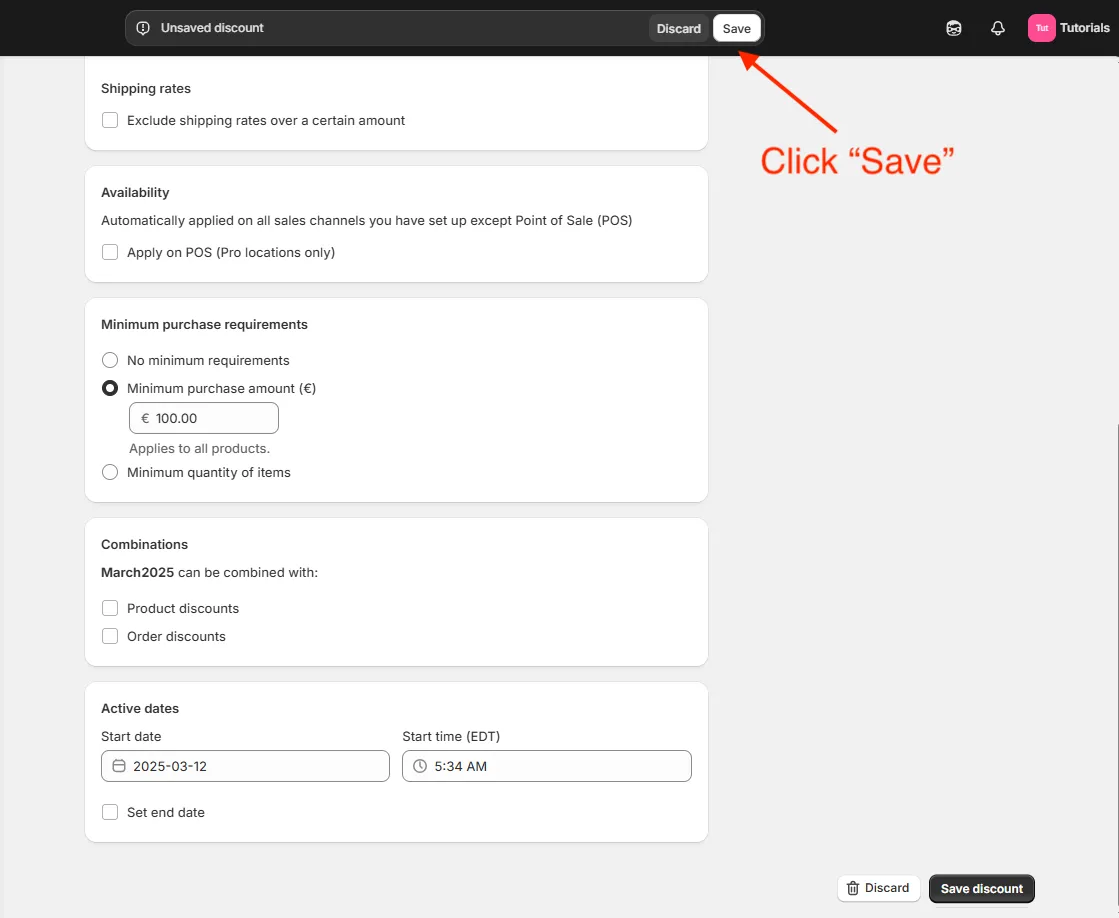Check Apply on POS (Pro locations only)
The width and height of the screenshot is (1119, 918).
[110, 251]
